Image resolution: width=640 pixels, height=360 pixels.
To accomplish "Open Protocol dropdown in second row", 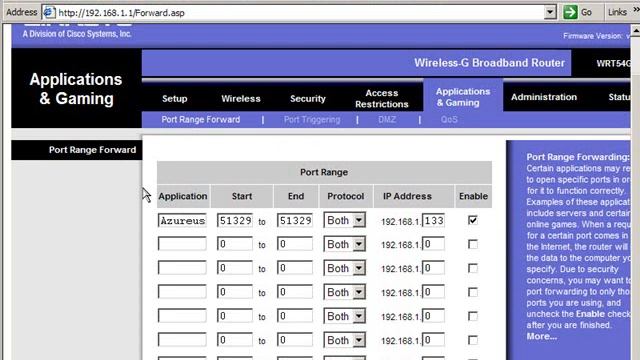I will click(344, 244).
